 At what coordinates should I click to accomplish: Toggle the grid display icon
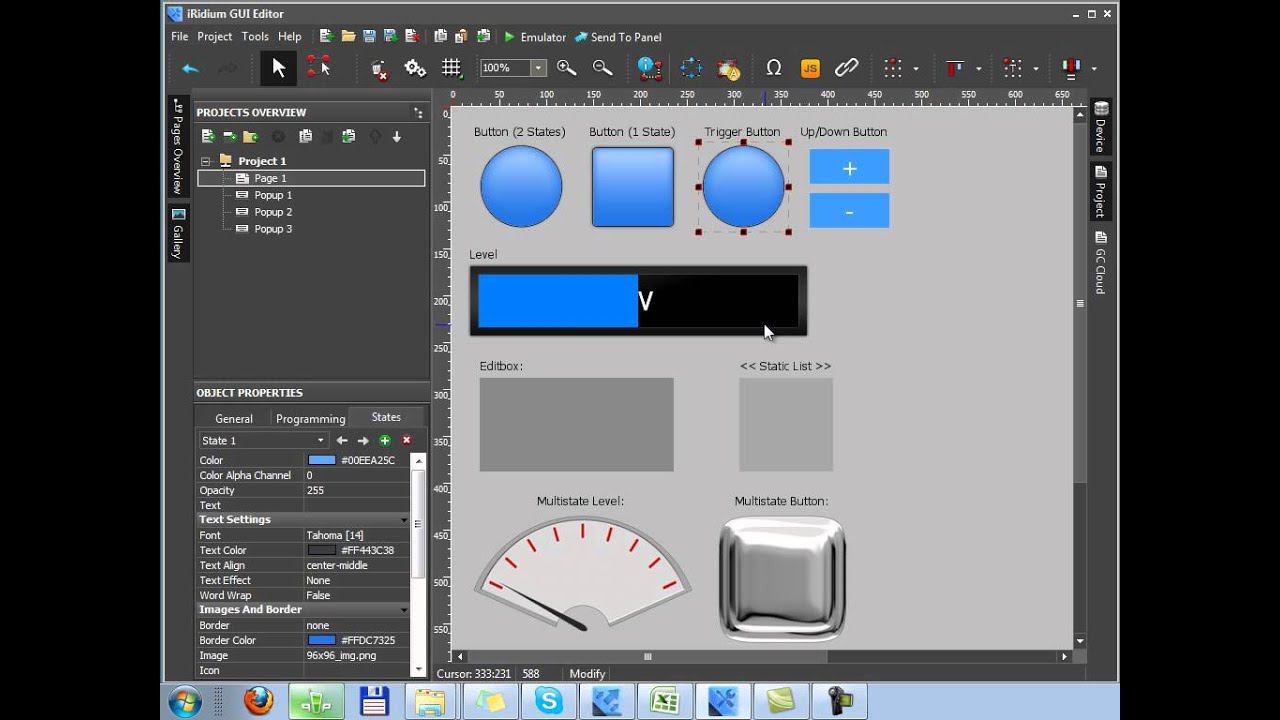451,68
